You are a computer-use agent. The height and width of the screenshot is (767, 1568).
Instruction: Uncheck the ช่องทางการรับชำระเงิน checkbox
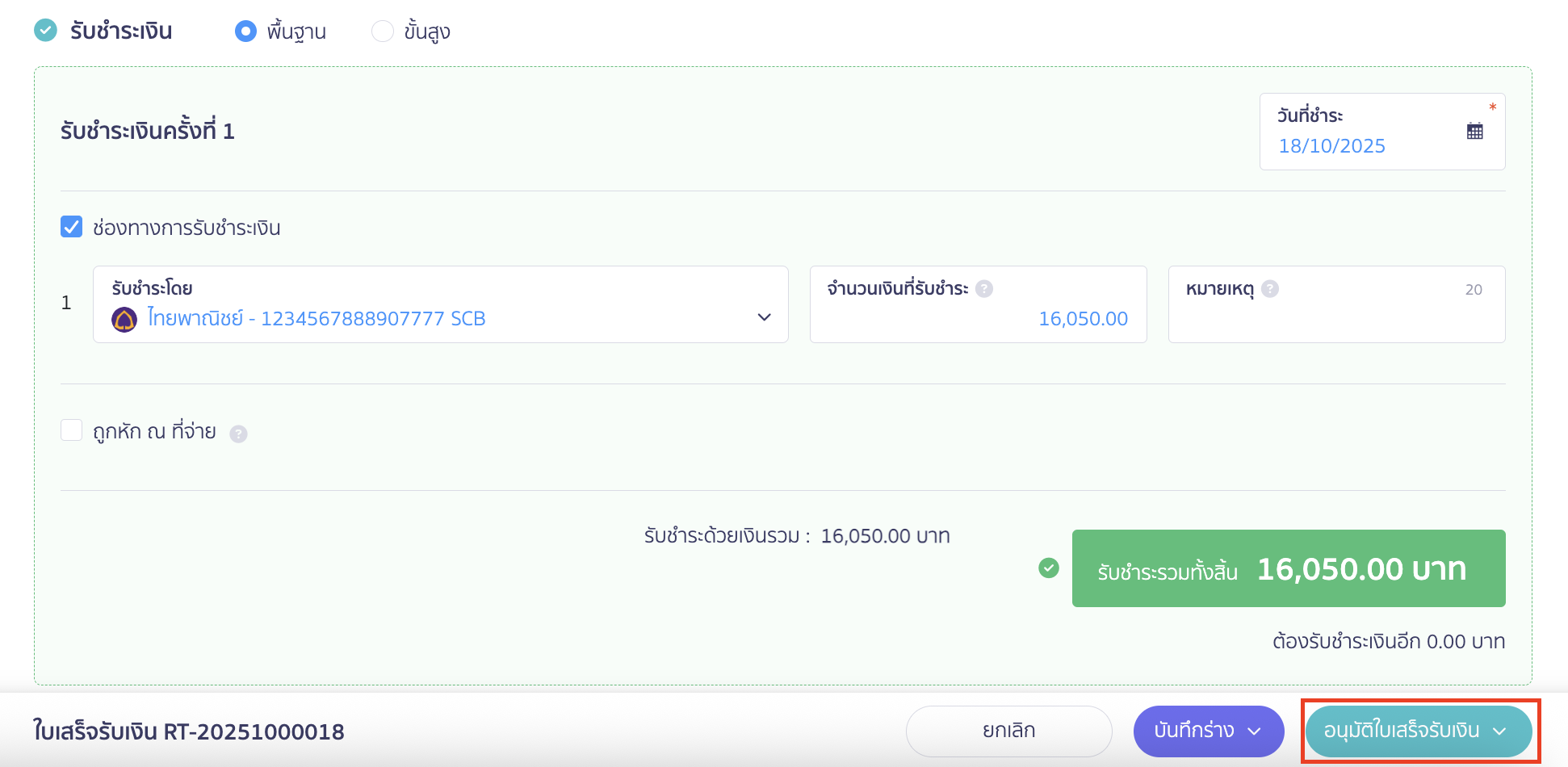point(72,227)
